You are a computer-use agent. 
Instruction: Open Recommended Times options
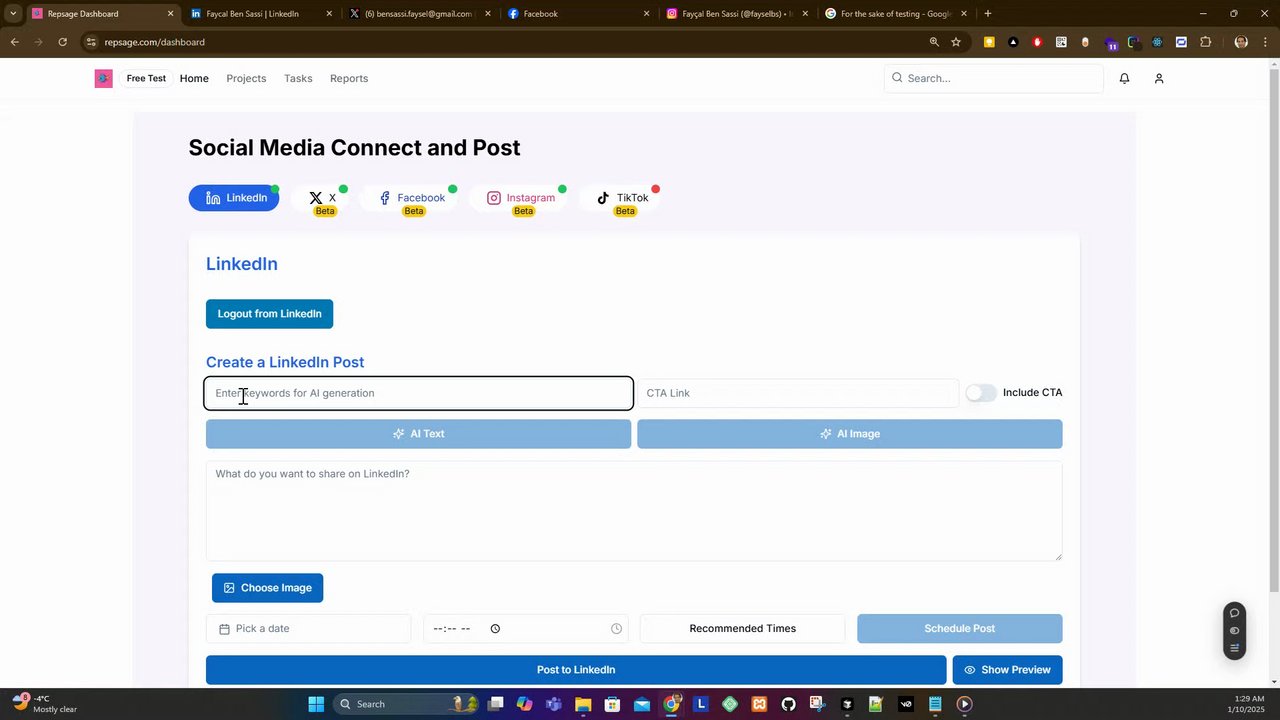pyautogui.click(x=742, y=629)
